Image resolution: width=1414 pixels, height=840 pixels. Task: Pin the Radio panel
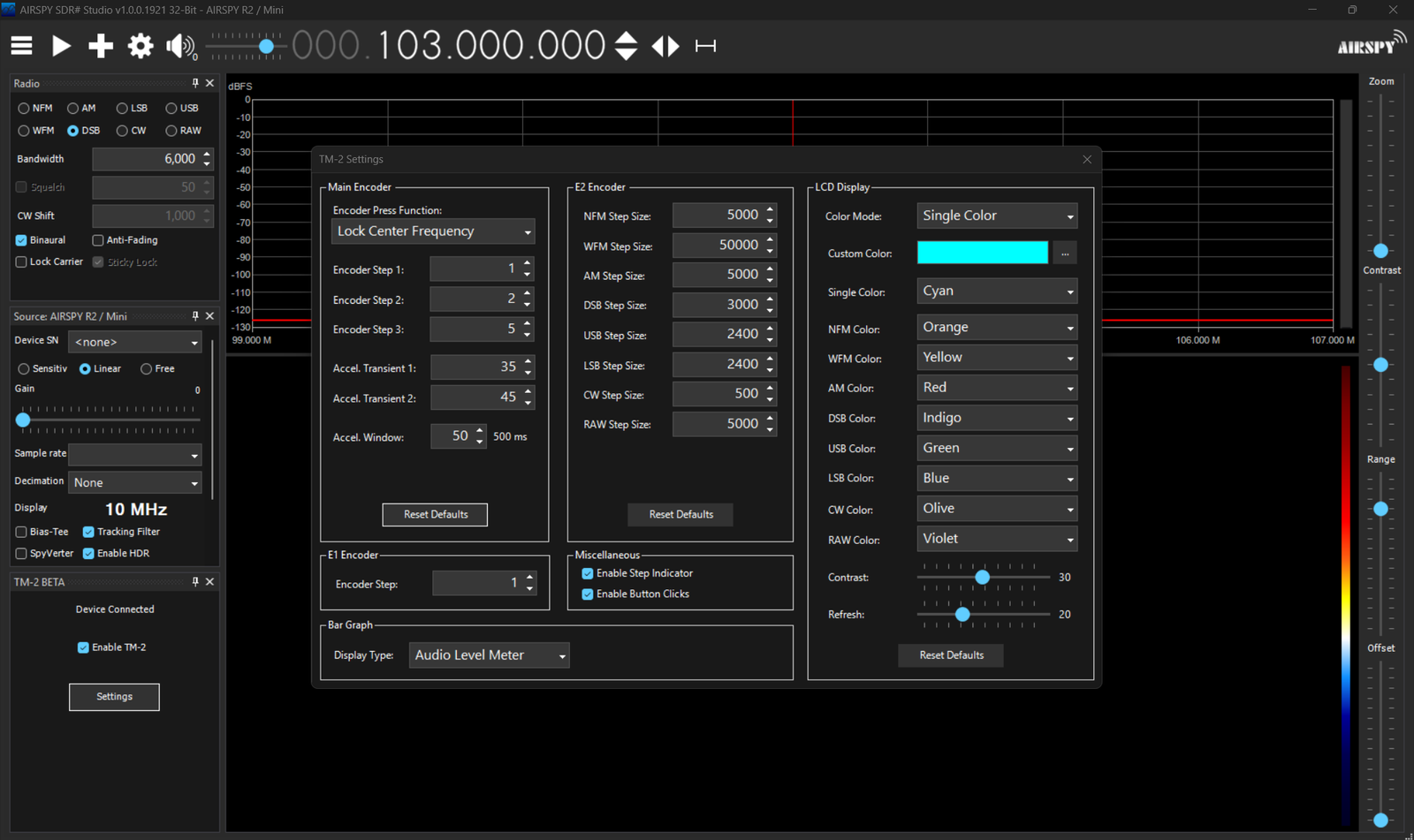195,83
